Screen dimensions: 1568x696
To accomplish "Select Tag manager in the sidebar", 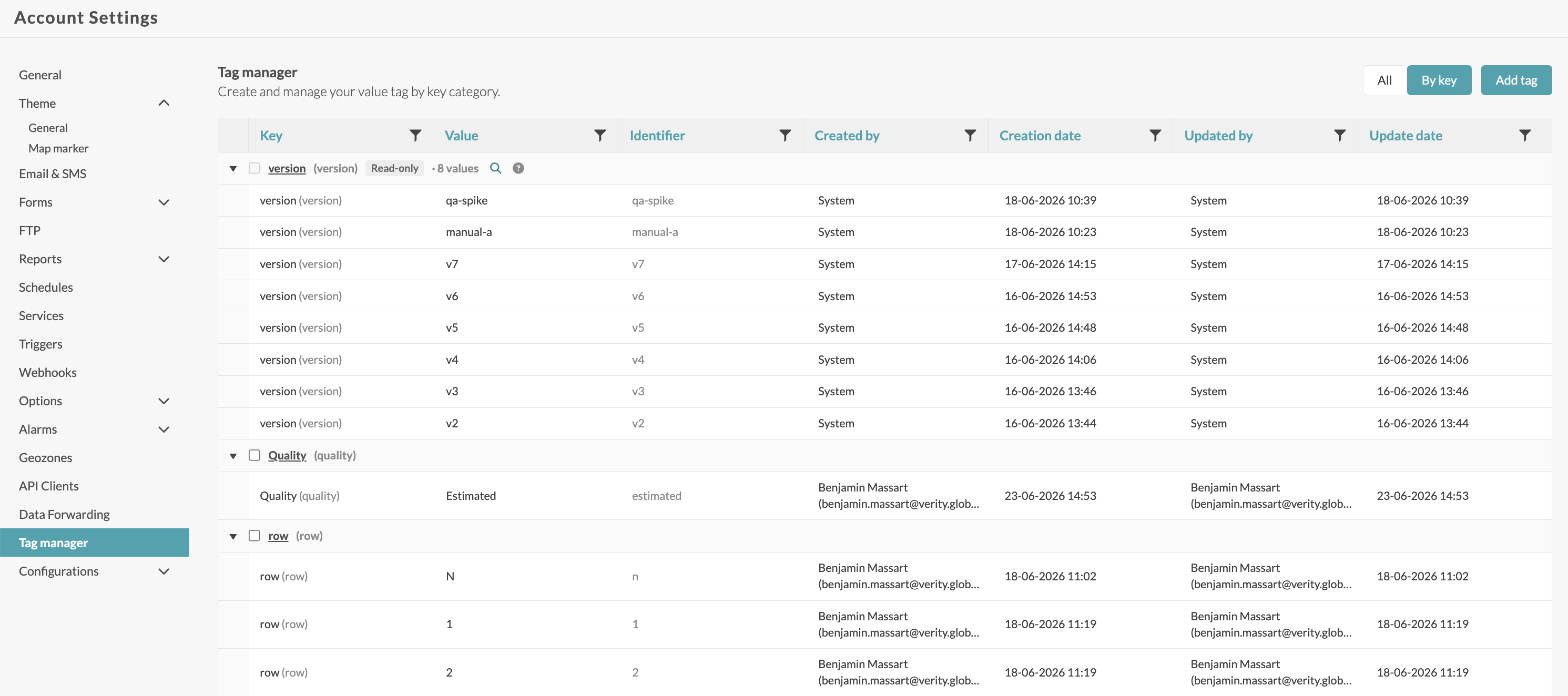I will 94,543.
